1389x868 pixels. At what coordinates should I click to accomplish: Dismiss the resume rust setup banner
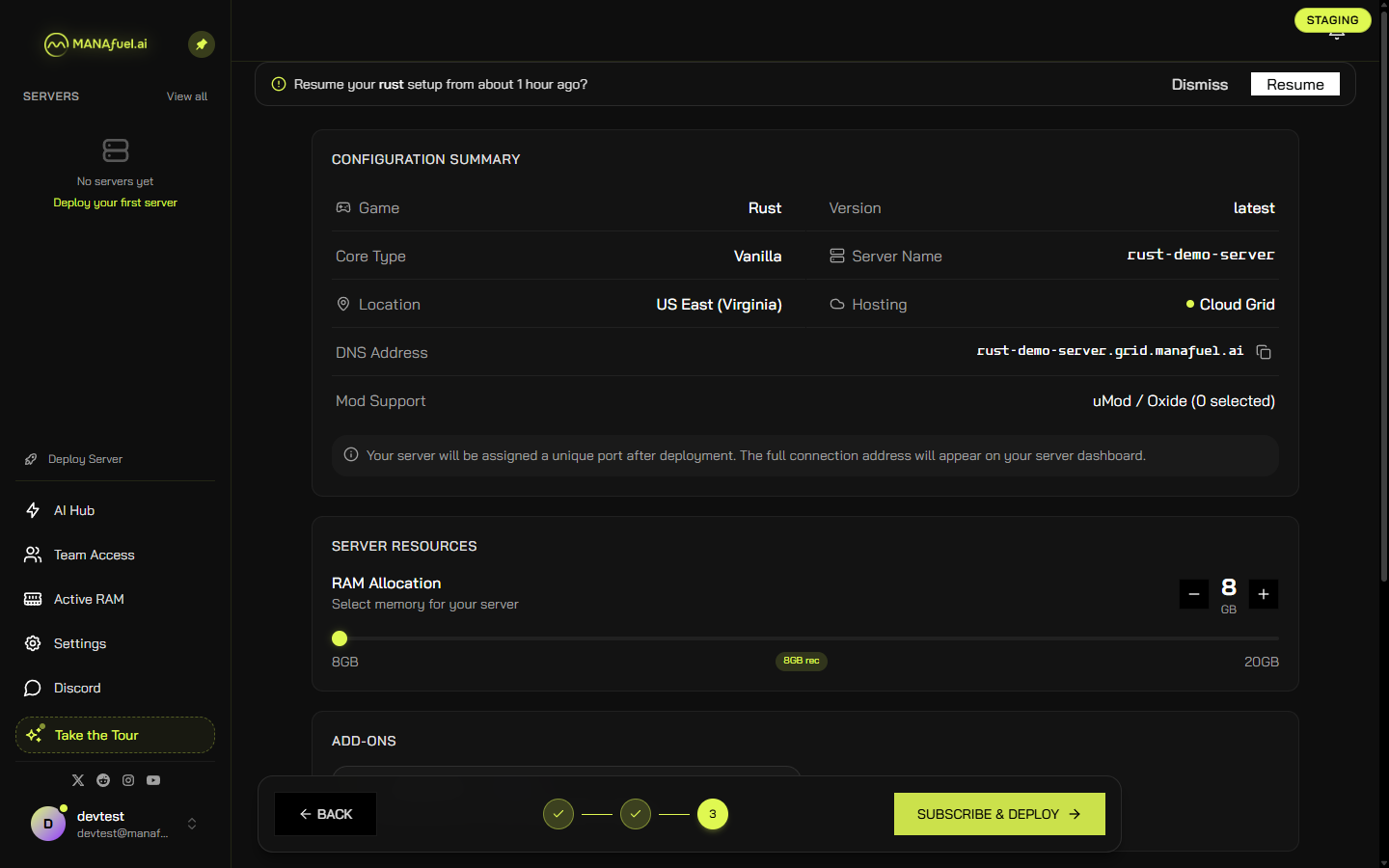click(1200, 85)
